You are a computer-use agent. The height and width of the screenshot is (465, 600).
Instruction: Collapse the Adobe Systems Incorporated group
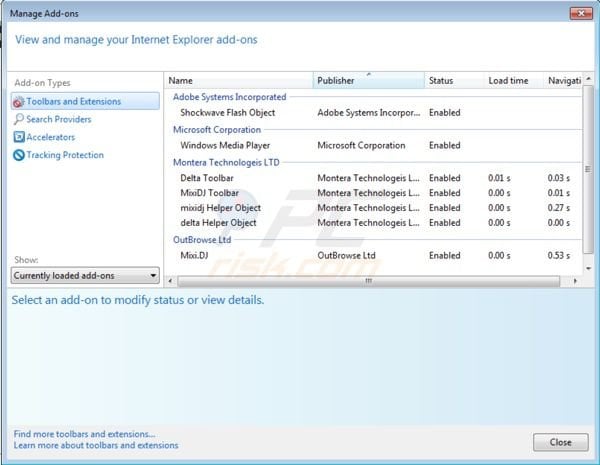(x=230, y=97)
